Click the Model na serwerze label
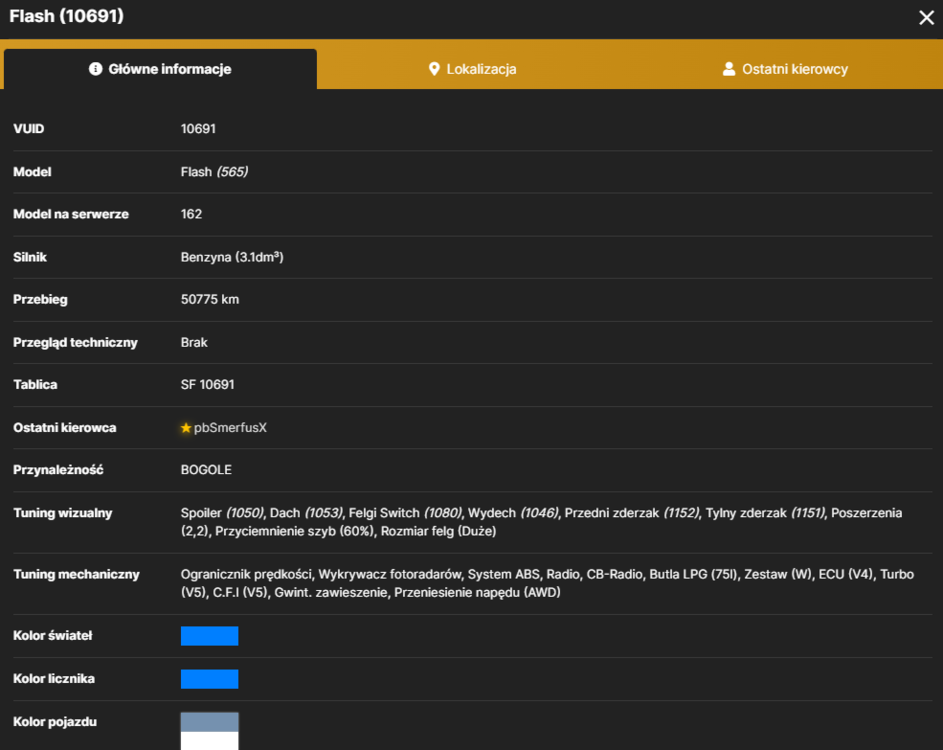 [71, 214]
